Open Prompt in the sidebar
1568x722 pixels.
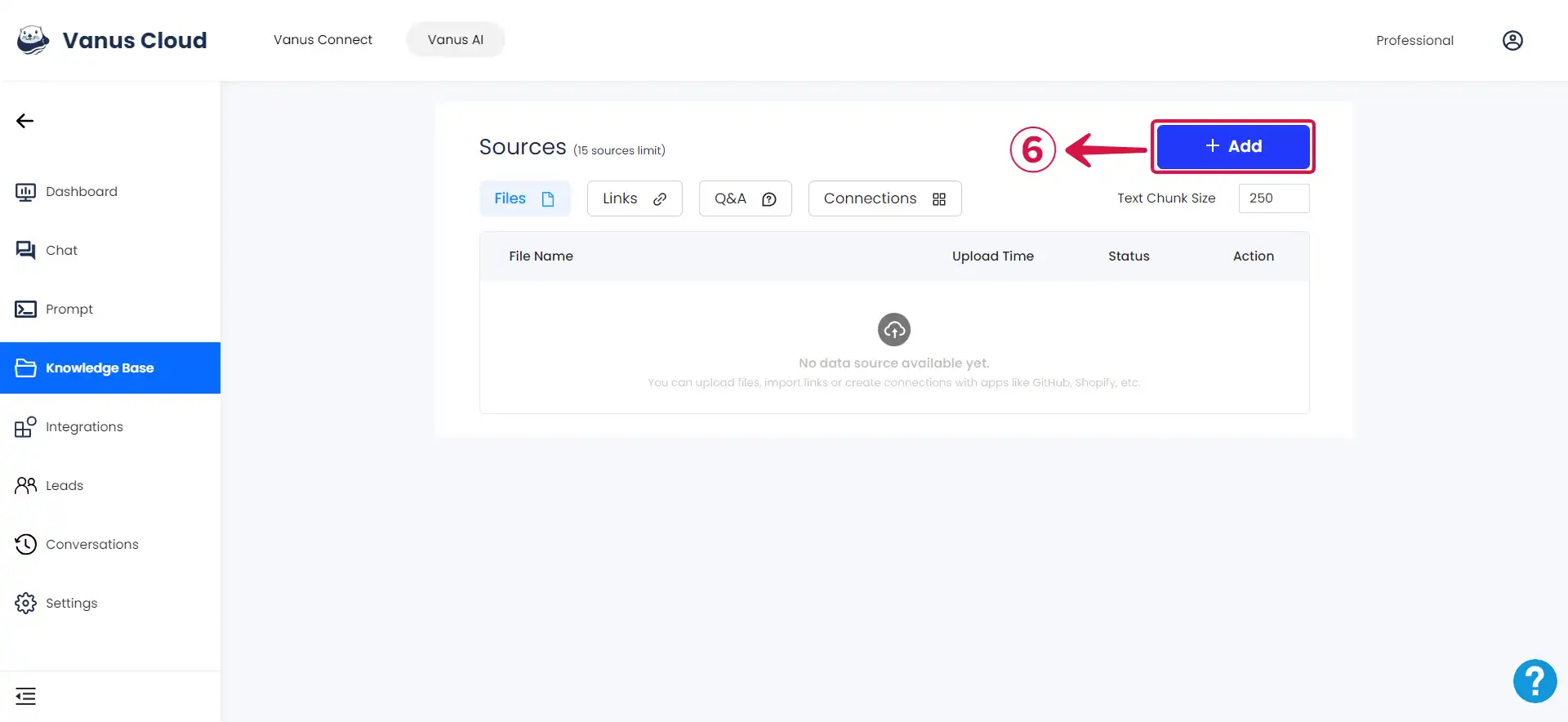click(x=110, y=310)
